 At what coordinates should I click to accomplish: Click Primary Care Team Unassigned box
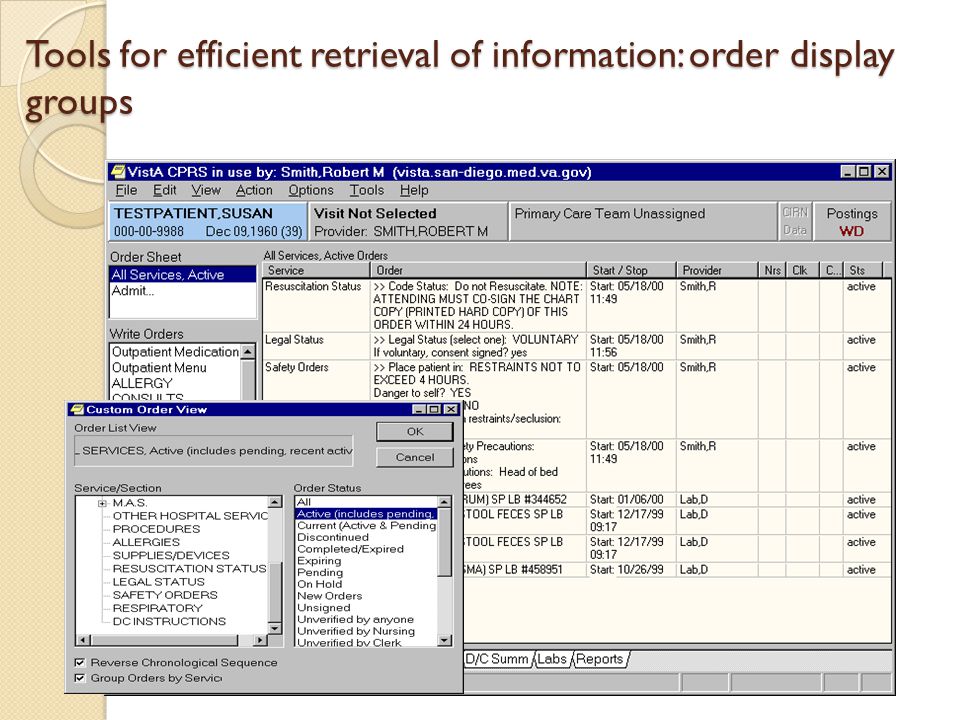tap(642, 222)
